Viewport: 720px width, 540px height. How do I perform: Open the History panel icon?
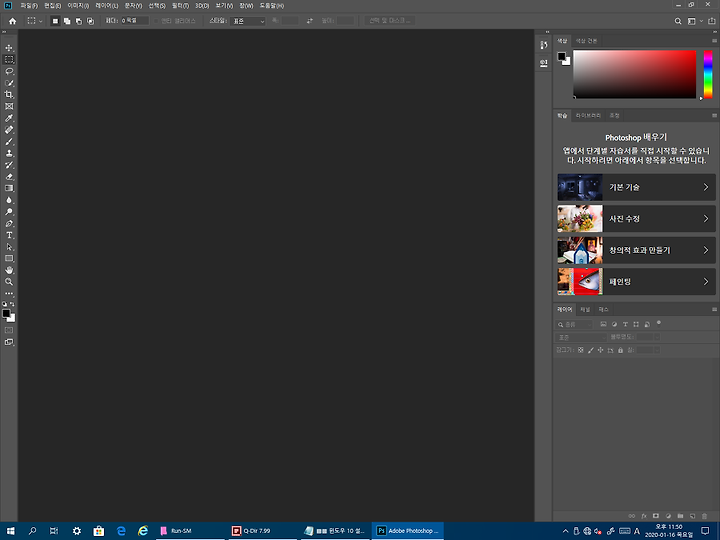coord(544,45)
